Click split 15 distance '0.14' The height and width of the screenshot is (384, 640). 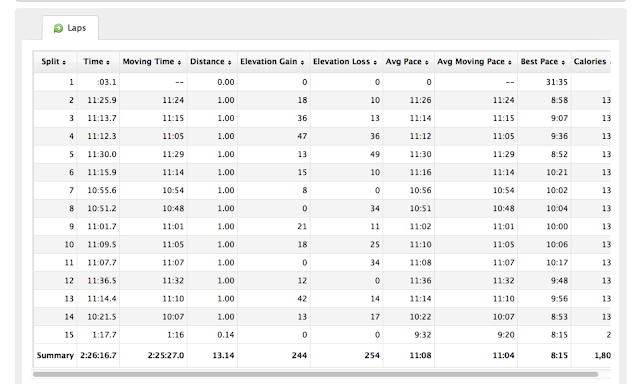(x=226, y=335)
